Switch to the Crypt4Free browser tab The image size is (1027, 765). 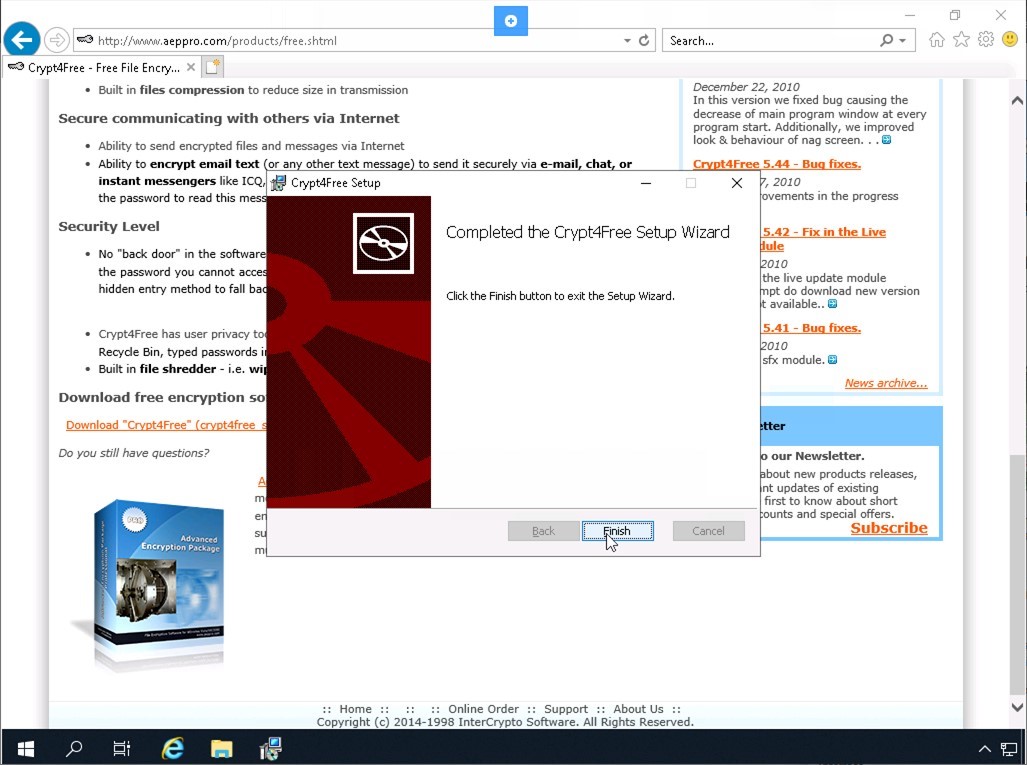click(95, 68)
